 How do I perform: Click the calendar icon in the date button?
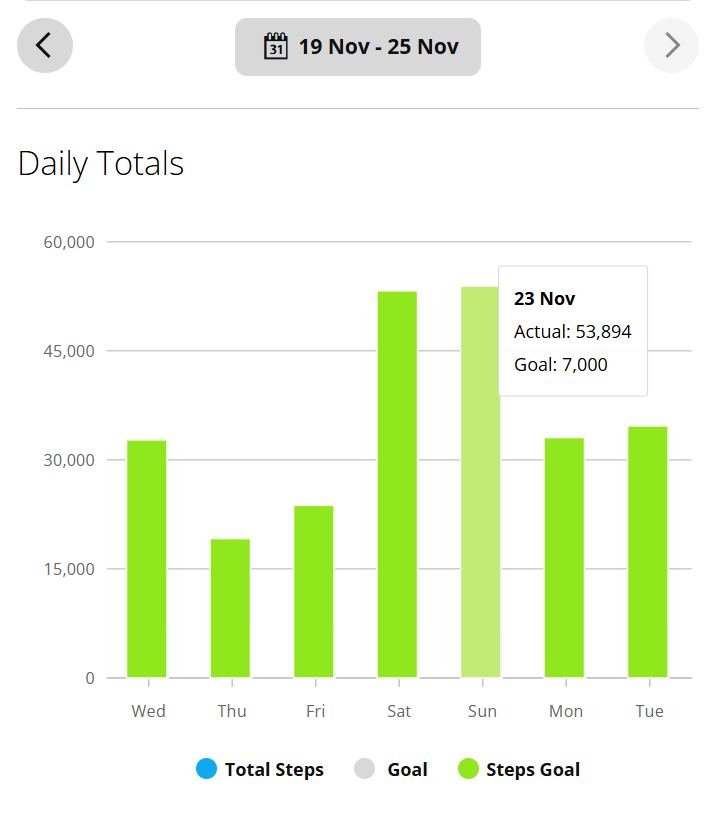click(x=275, y=46)
